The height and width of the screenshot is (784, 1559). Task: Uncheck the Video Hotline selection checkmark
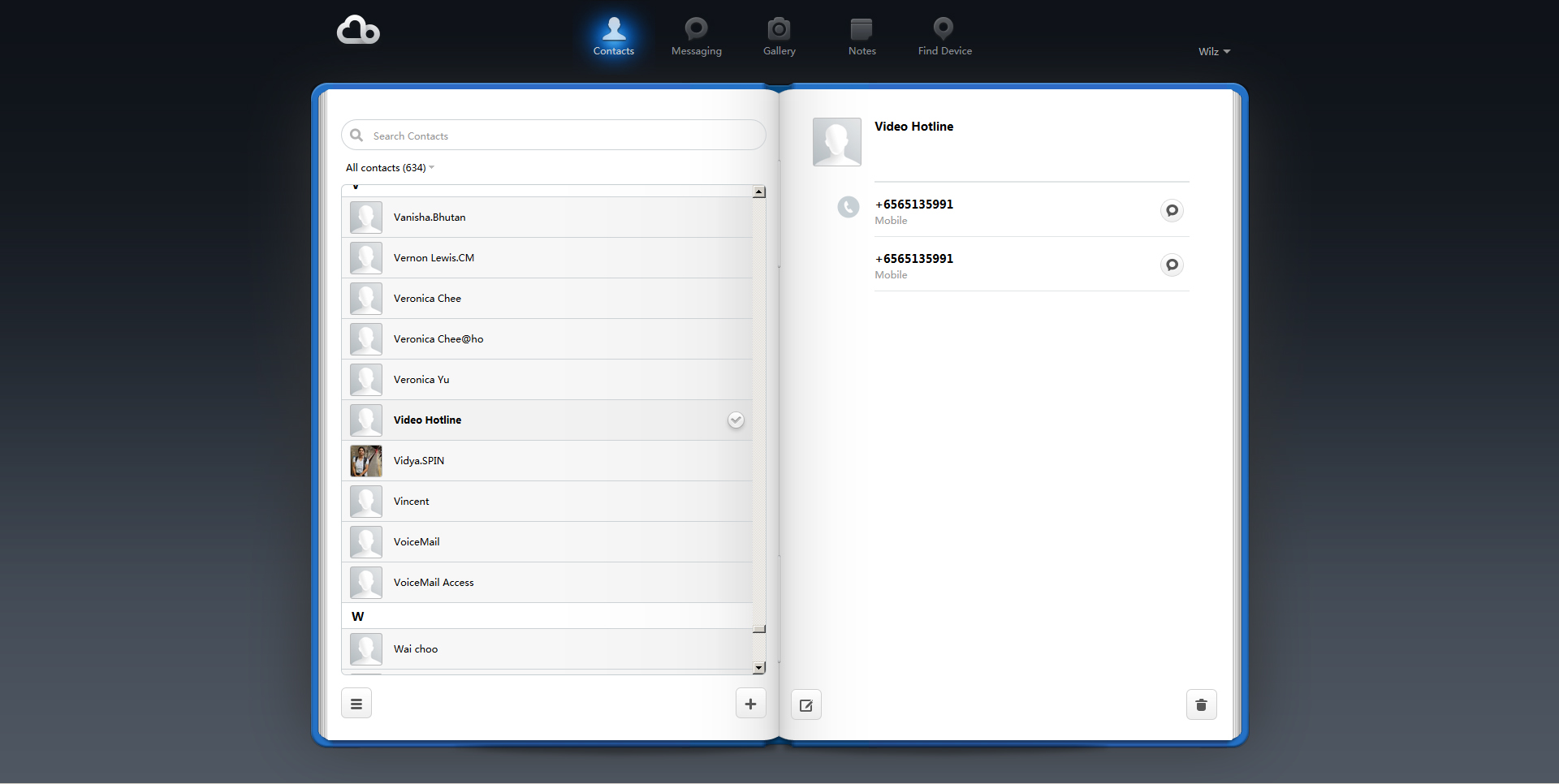tap(736, 420)
